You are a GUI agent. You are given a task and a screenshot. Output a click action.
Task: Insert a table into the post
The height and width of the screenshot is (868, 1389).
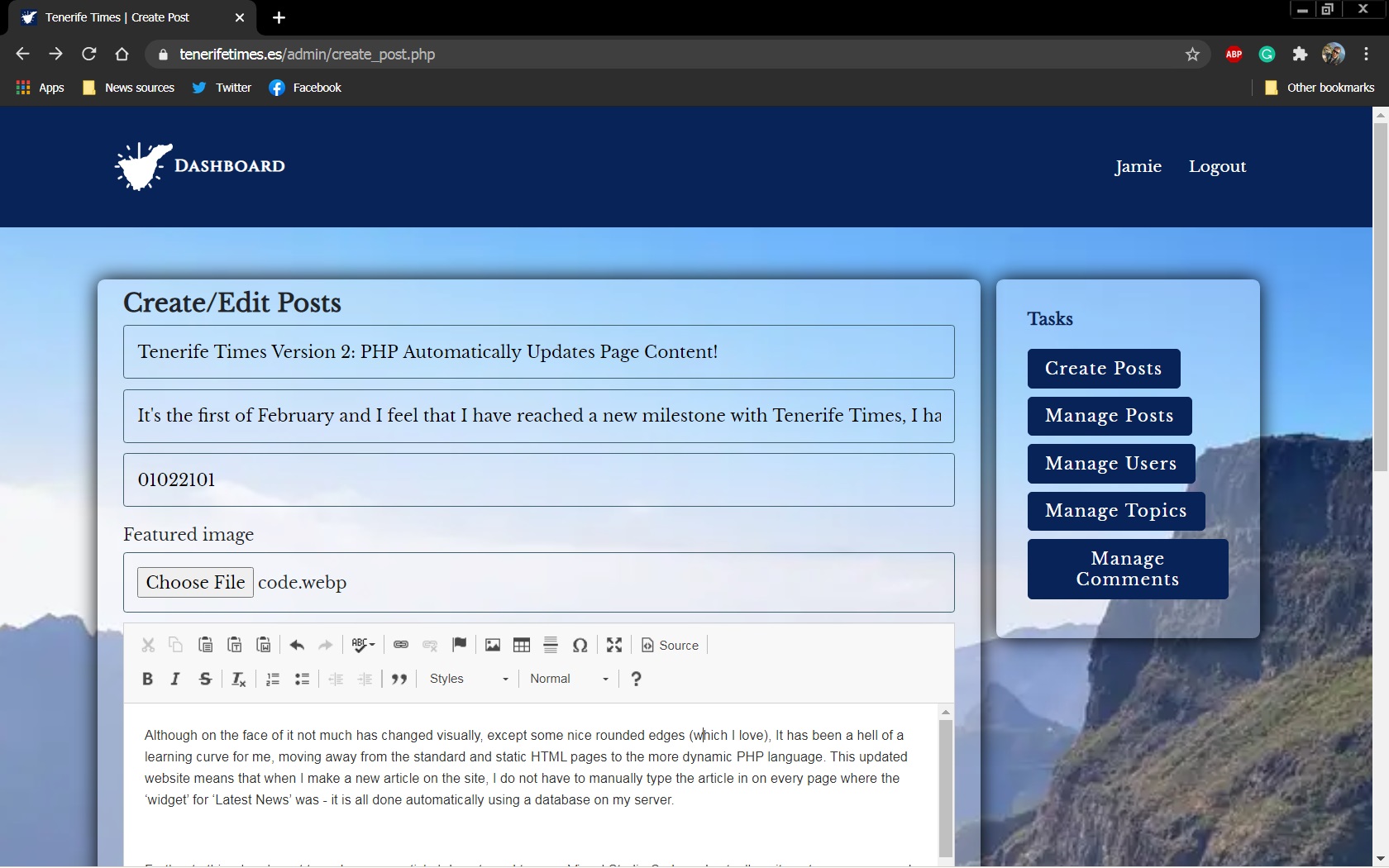tap(522, 645)
